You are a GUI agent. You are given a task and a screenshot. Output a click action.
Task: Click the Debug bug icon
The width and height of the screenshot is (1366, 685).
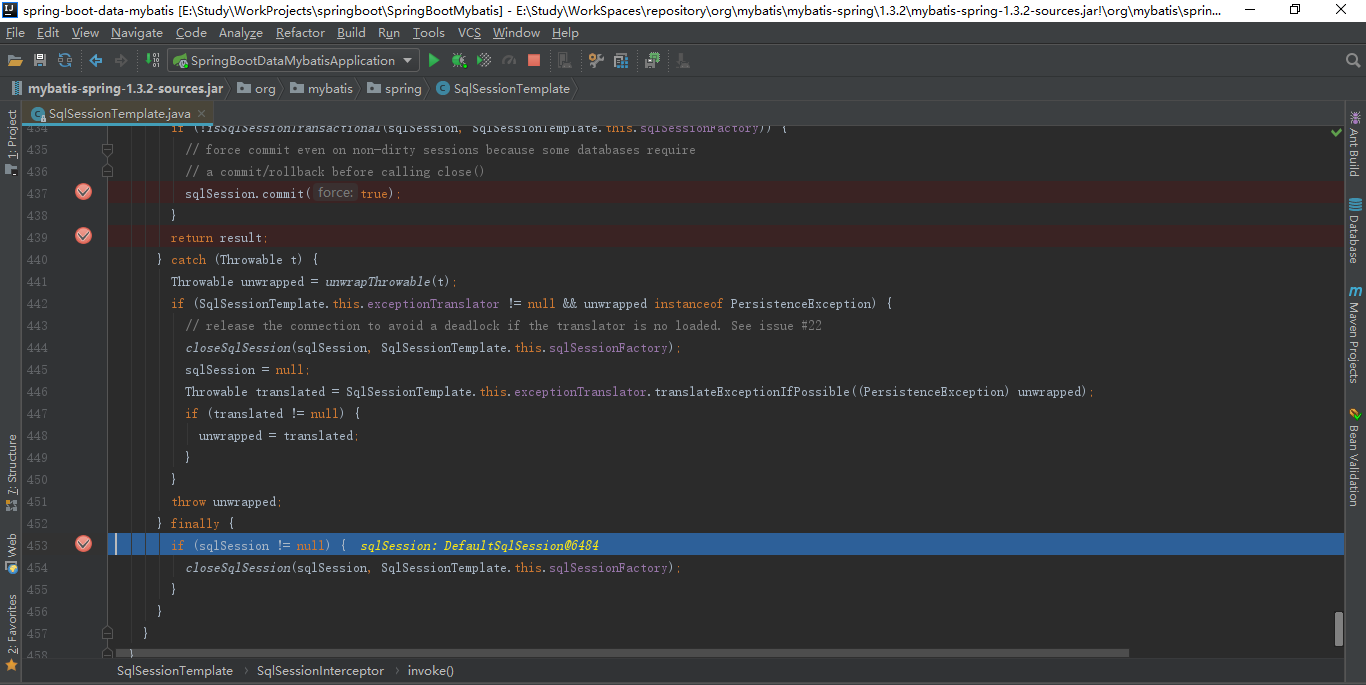click(x=459, y=61)
